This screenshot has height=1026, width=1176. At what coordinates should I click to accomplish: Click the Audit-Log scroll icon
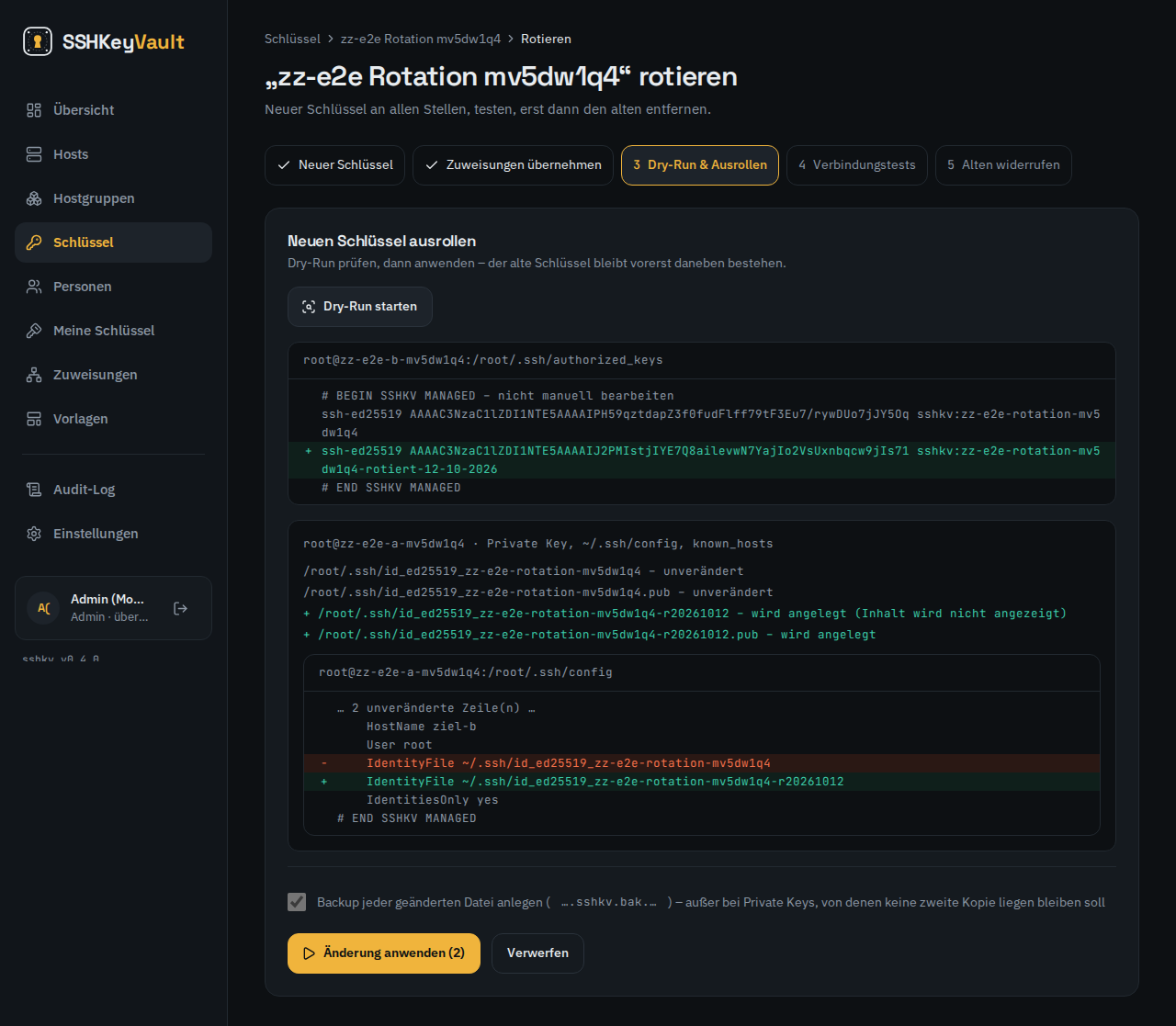tap(34, 490)
